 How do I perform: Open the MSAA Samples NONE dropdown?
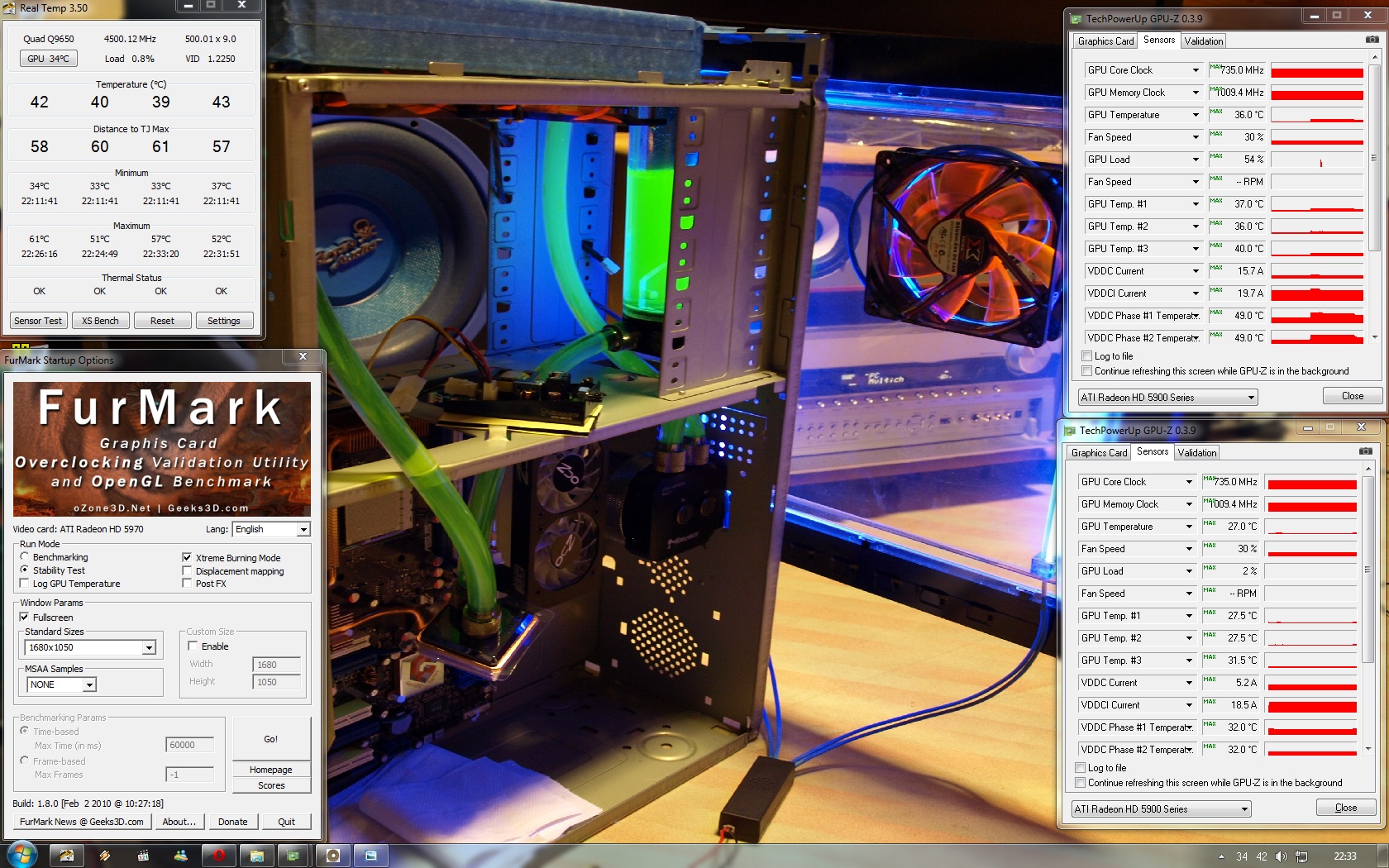point(62,684)
